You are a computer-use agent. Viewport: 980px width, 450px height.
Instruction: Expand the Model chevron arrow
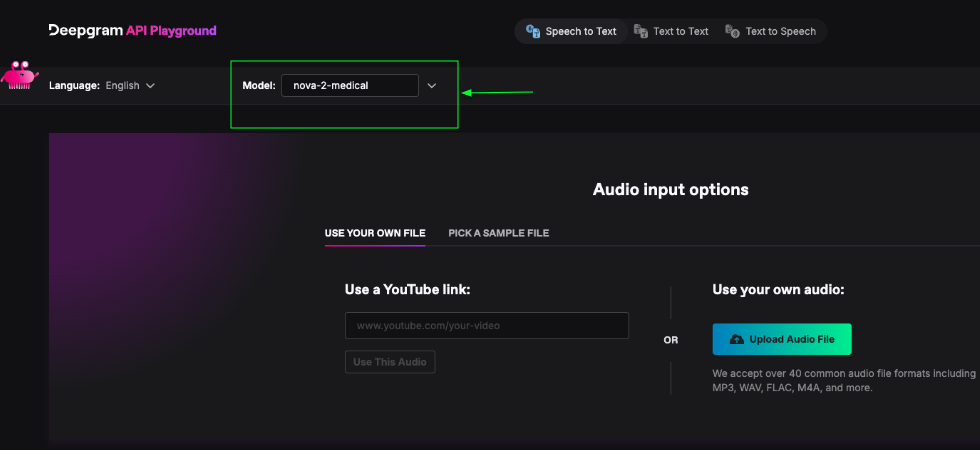tap(432, 86)
